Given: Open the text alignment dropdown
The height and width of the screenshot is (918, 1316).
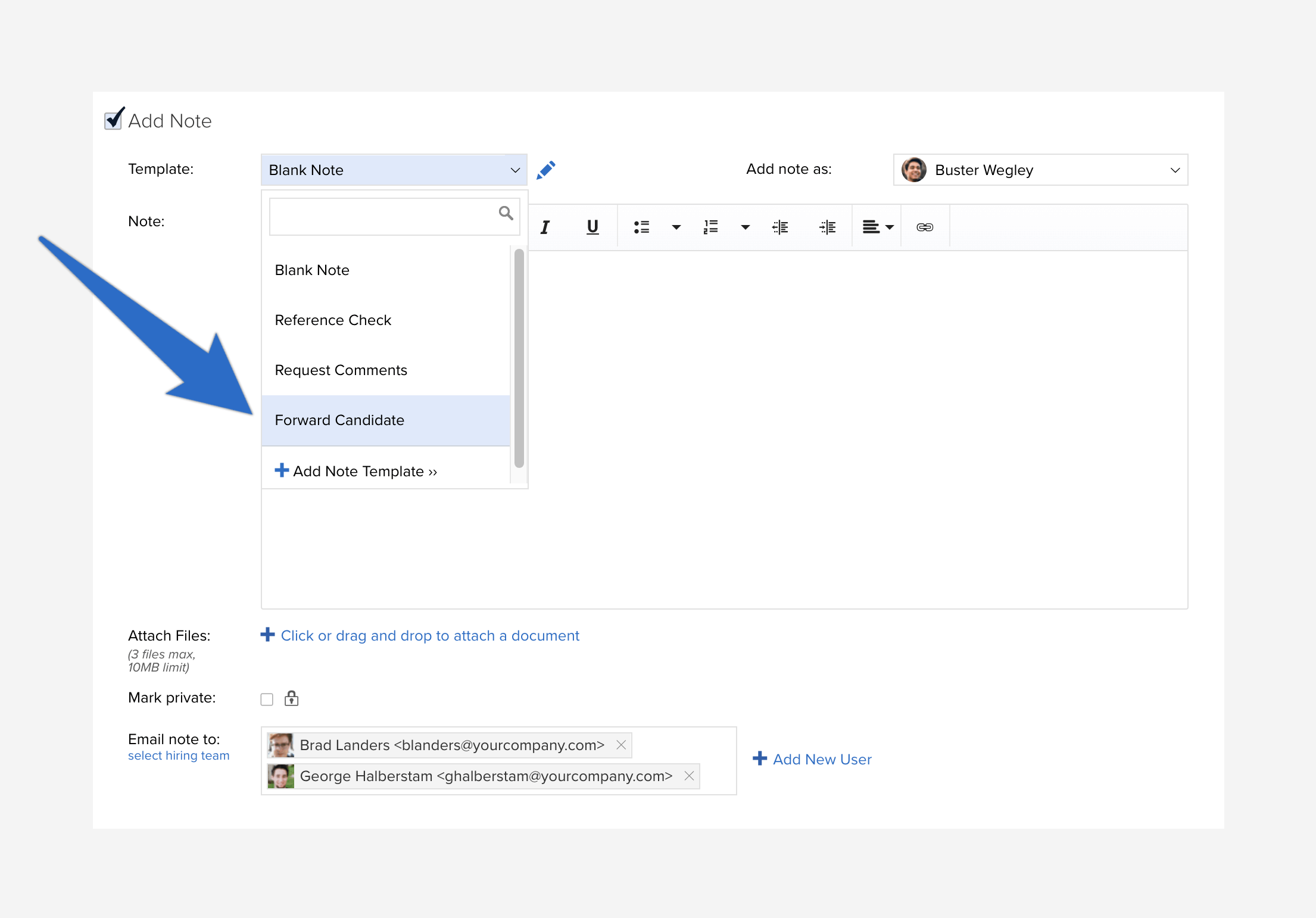Looking at the screenshot, I should 878,227.
